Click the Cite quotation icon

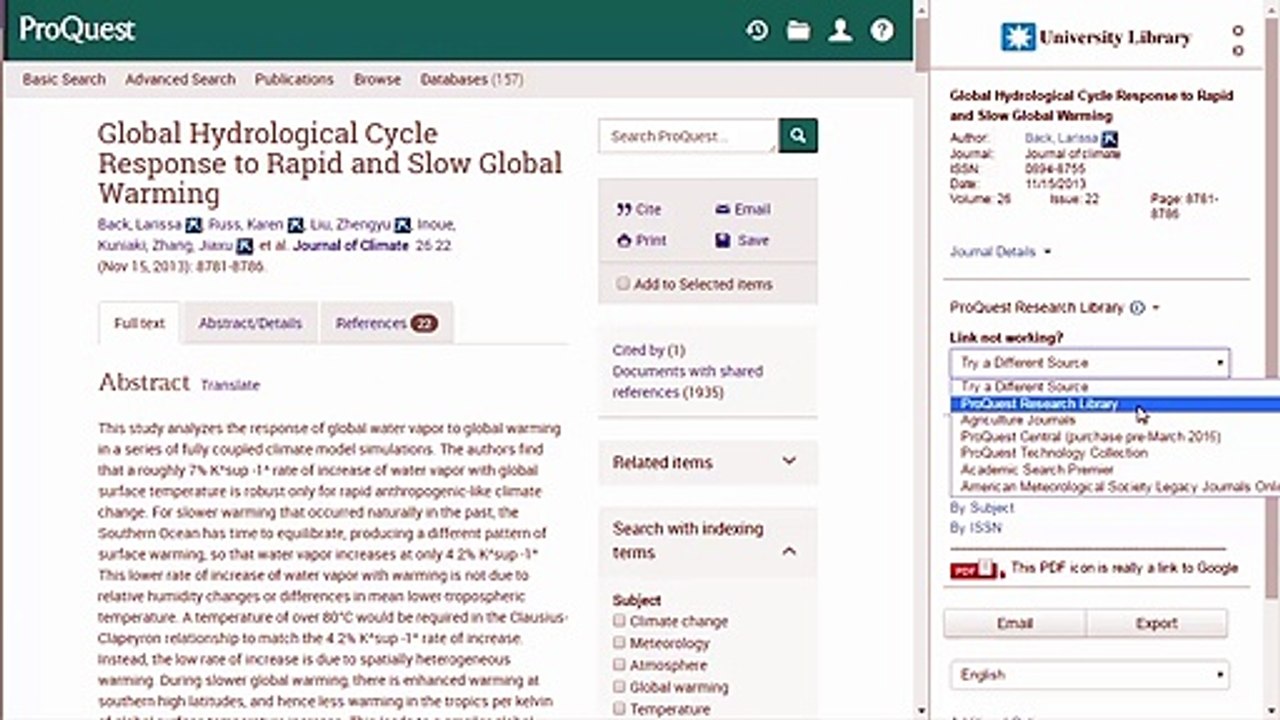tap(624, 209)
